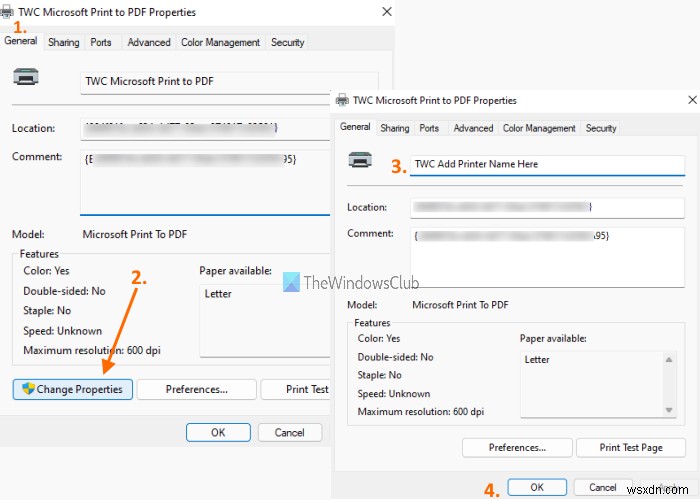700x500 pixels.
Task: Click scroll up arrow in right Paper available list
Action: click(669, 359)
